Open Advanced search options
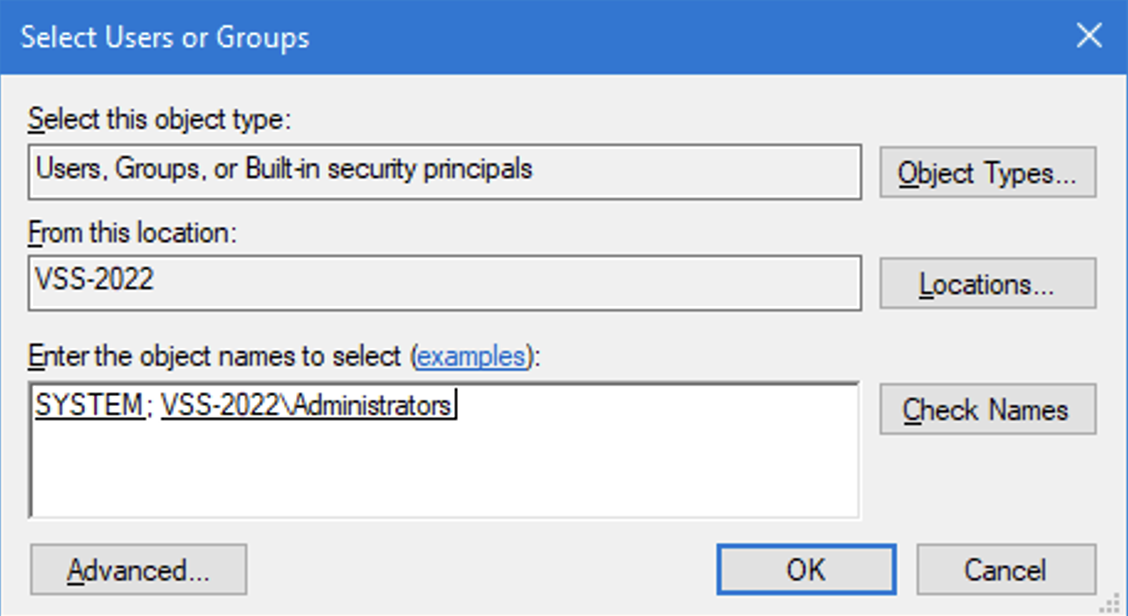The height and width of the screenshot is (616, 1128). pyautogui.click(x=138, y=570)
